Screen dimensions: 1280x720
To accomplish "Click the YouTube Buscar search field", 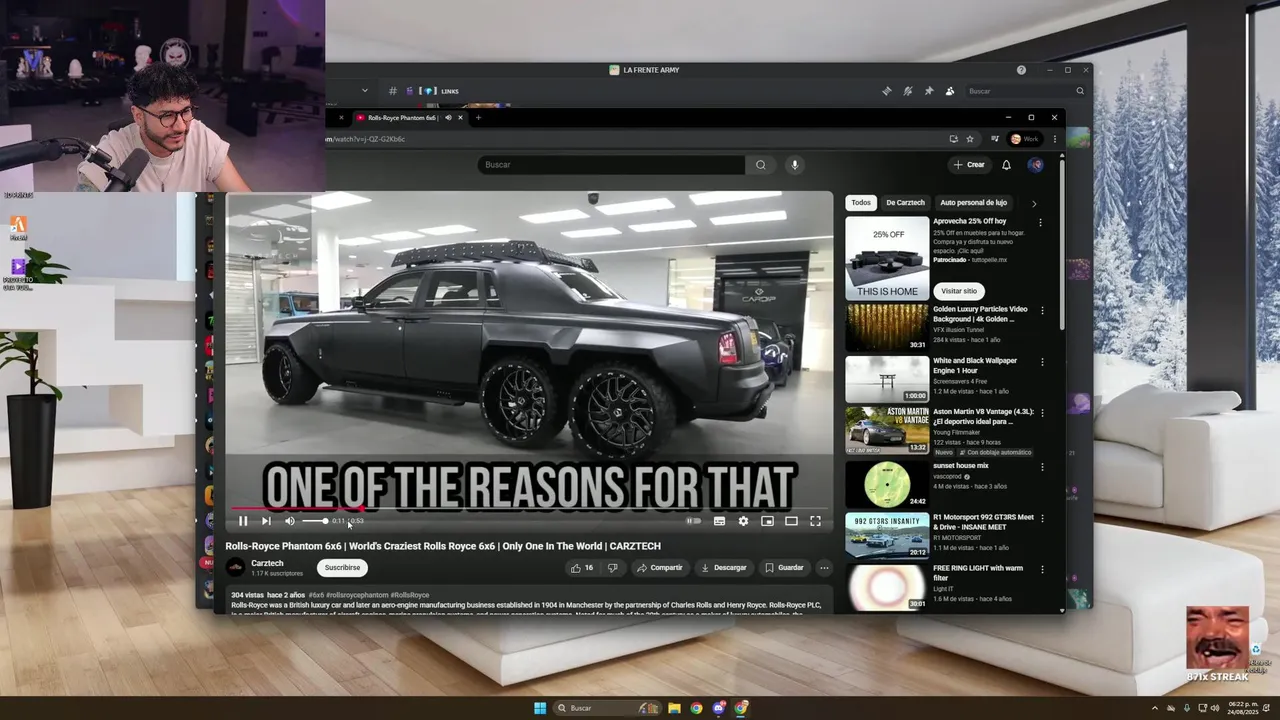I will [x=612, y=165].
